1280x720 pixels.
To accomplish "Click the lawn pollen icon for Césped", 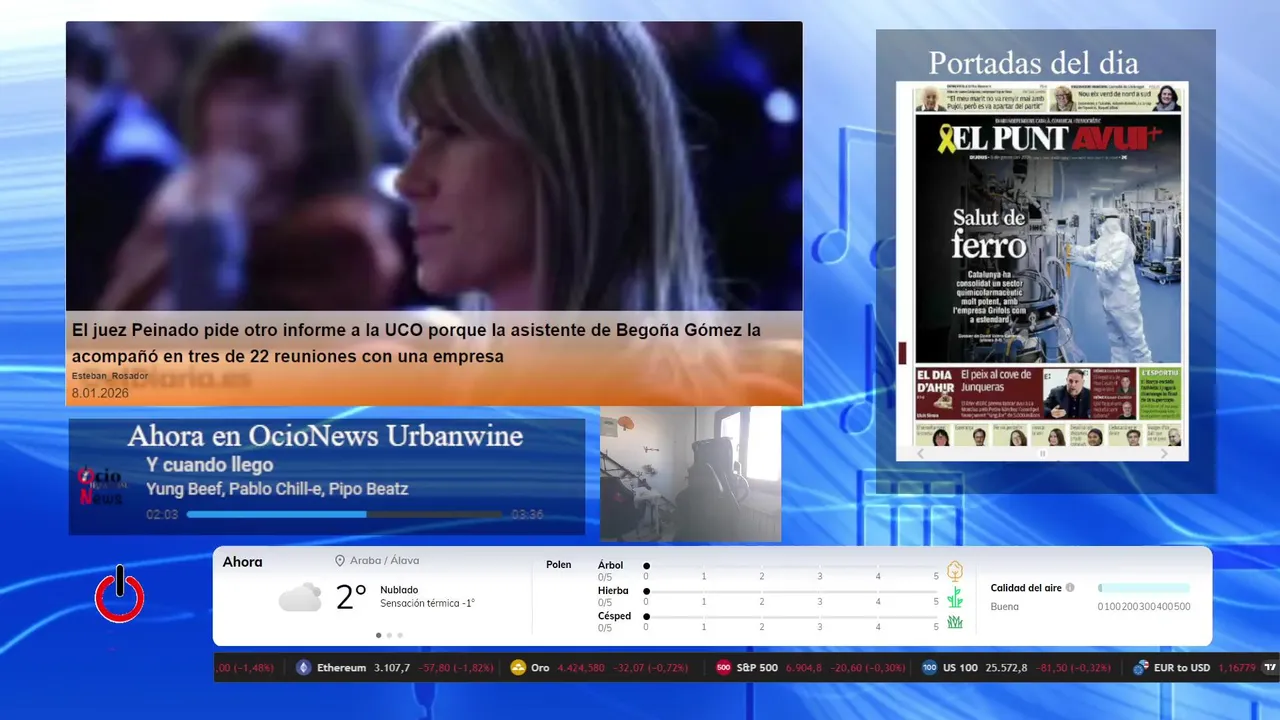I will pos(955,622).
